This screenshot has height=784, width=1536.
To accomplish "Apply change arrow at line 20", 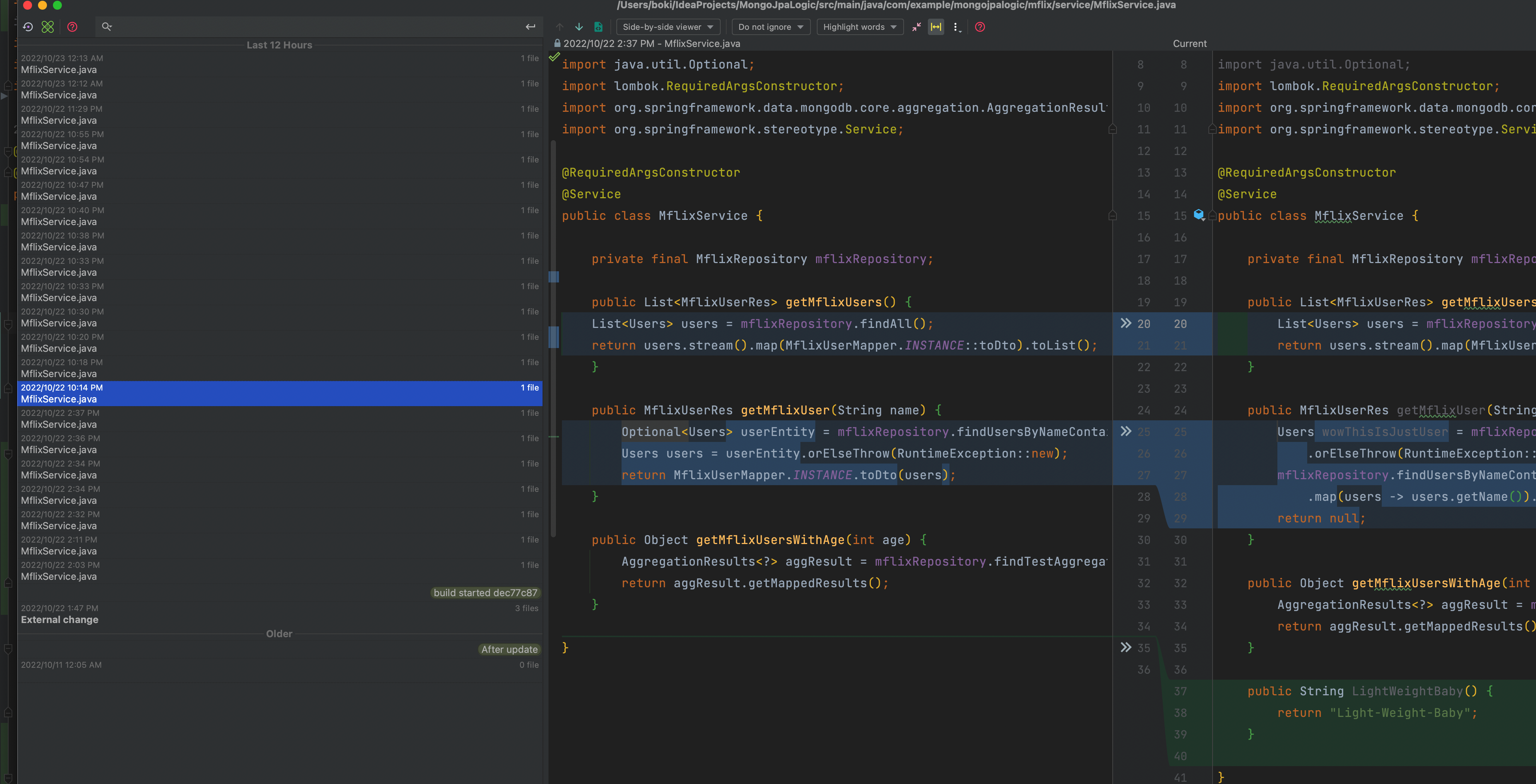I will coord(1125,323).
